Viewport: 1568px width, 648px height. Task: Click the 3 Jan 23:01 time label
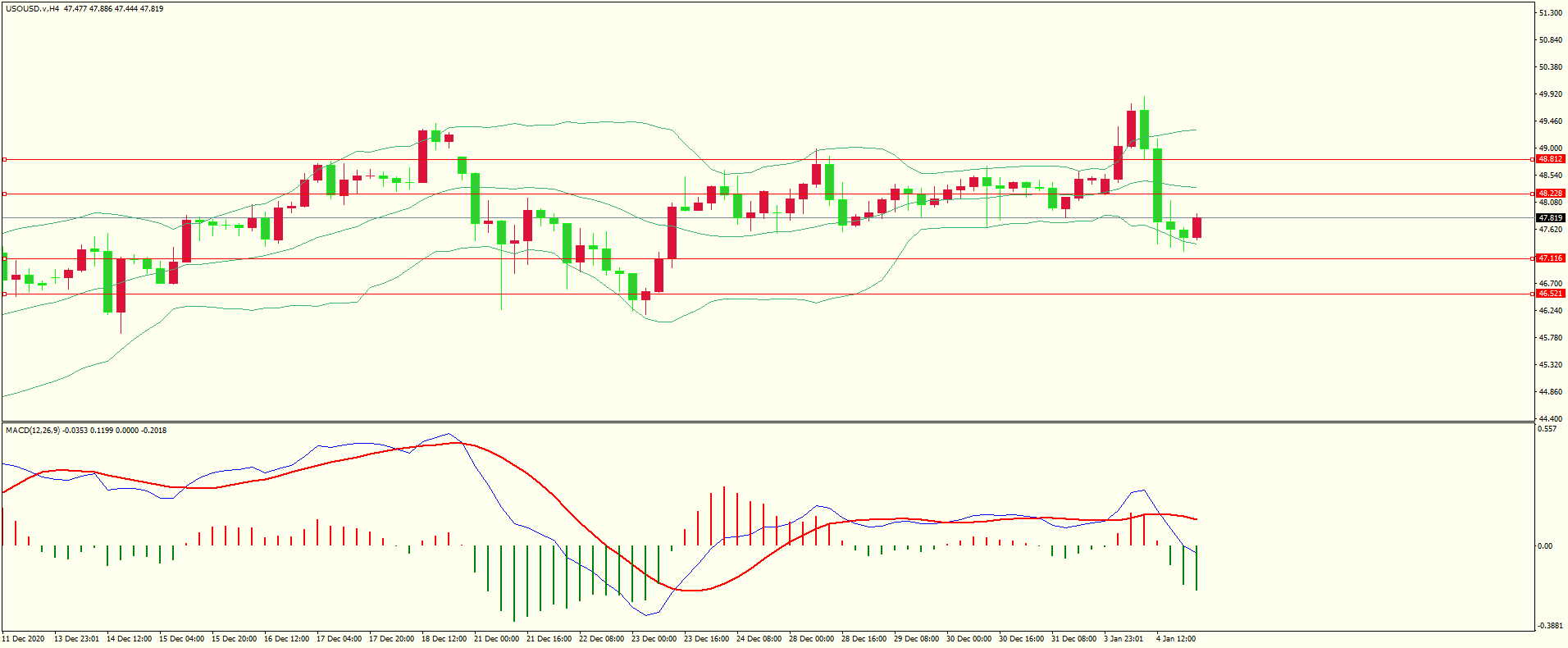(1124, 639)
